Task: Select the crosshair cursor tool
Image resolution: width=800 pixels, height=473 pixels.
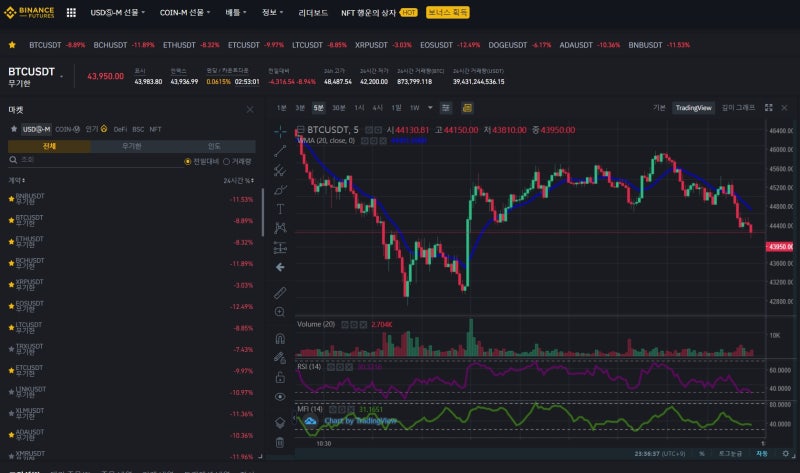Action: click(280, 132)
